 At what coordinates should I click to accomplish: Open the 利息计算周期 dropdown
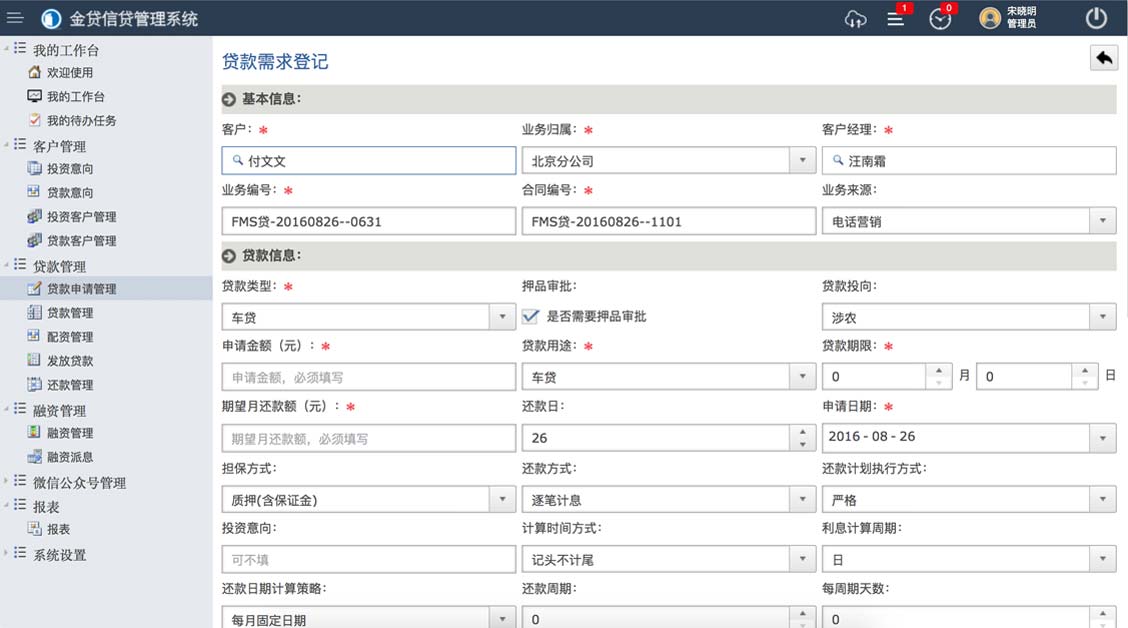coord(1103,559)
